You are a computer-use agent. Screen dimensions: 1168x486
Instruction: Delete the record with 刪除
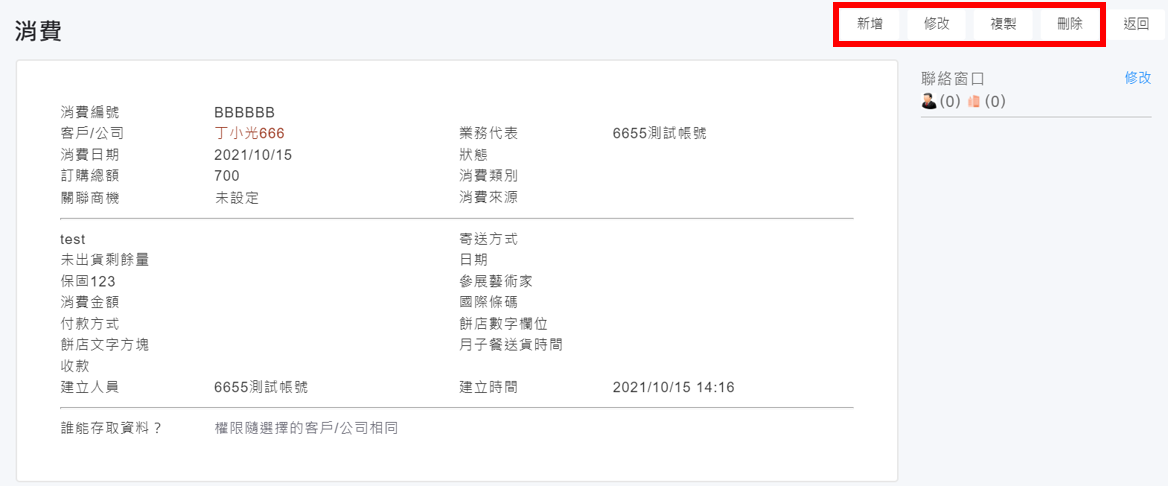coord(1069,24)
